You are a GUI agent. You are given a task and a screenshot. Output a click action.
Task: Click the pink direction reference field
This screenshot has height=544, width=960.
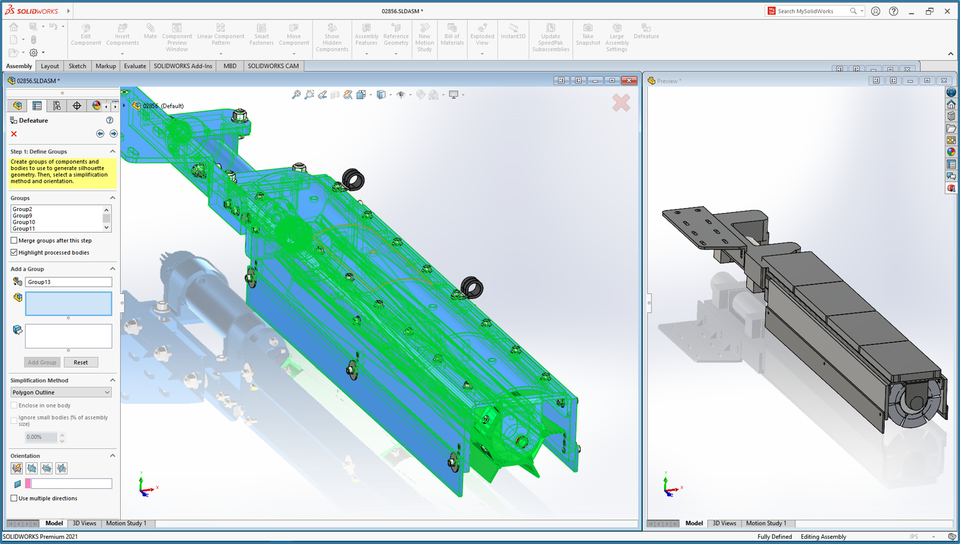pos(69,483)
